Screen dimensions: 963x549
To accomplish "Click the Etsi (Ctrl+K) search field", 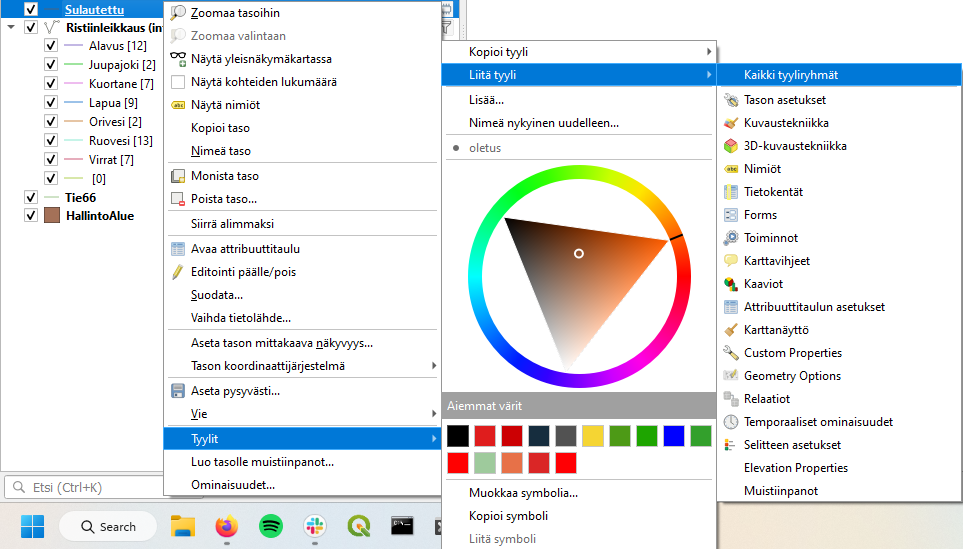I will point(85,487).
